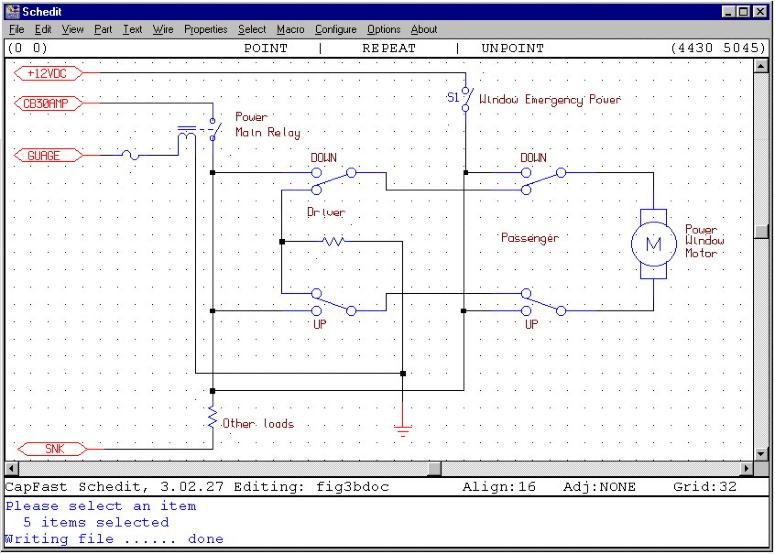This screenshot has width=775, height=554.
Task: Click the Driver DOWN switch
Action: click(x=335, y=177)
